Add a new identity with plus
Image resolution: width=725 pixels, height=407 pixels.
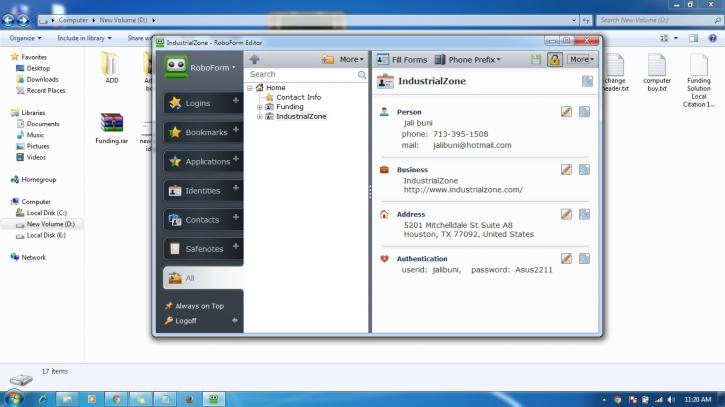(236, 188)
